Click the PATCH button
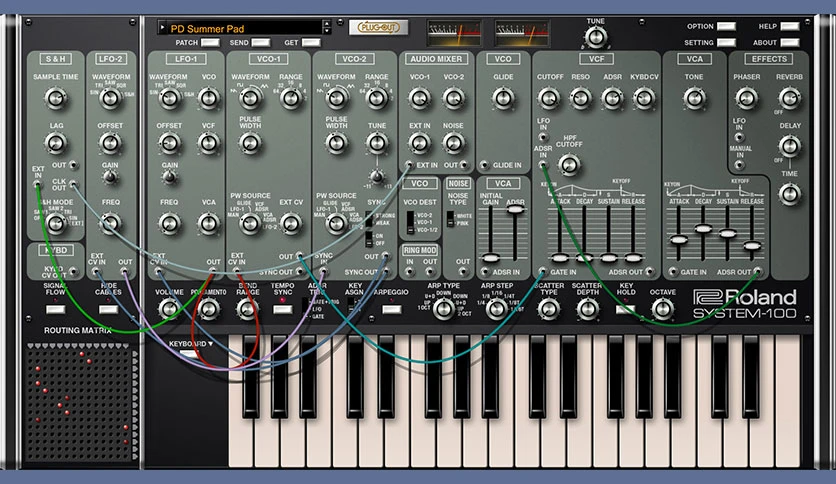The width and height of the screenshot is (836, 484). click(x=210, y=43)
